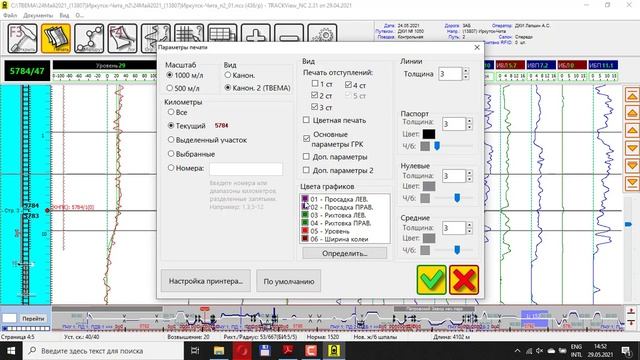Viewport: 640px width, 360px height.
Task: Select the Номера radio button
Action: pos(171,168)
